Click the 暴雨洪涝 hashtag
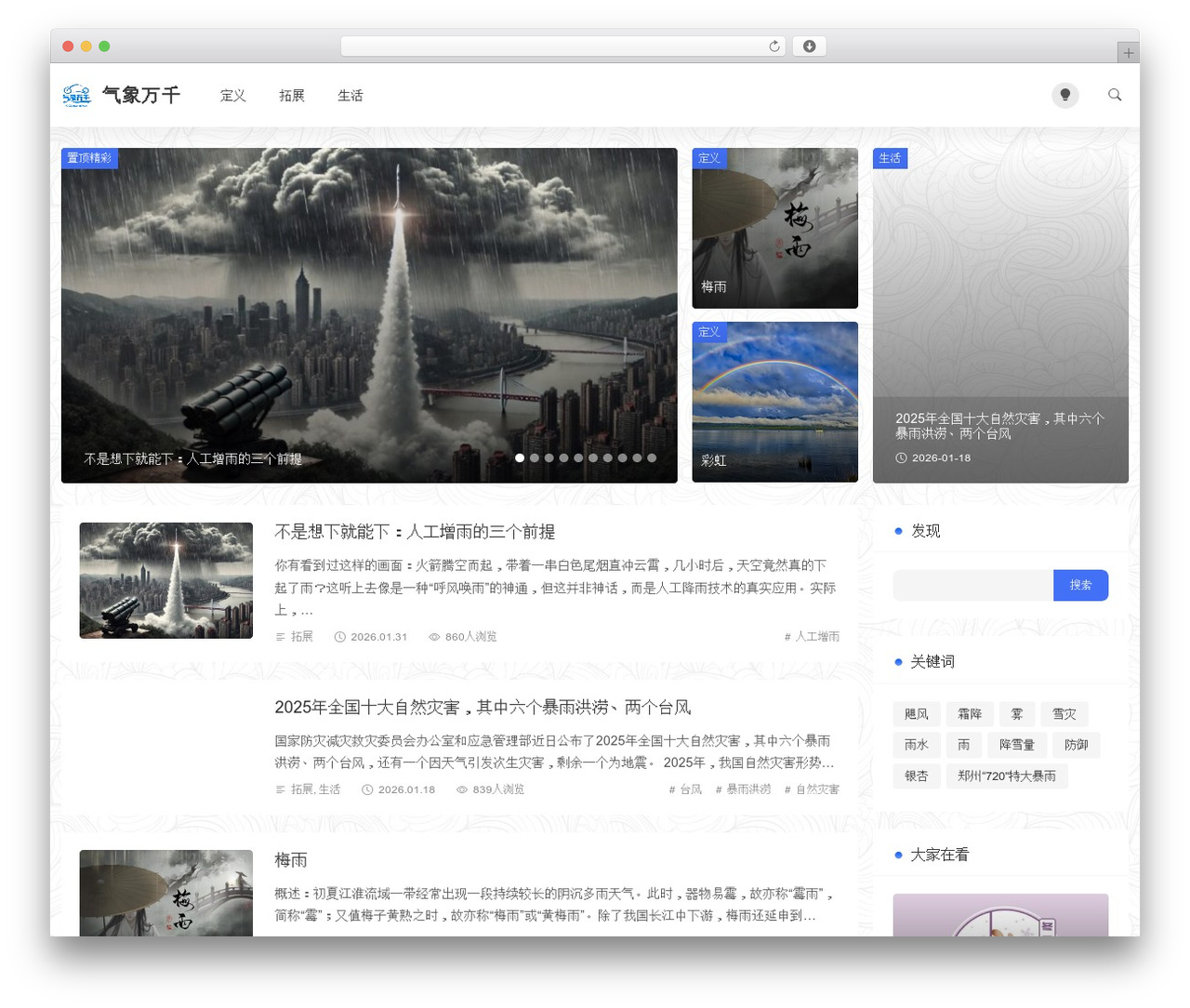Viewport: 1190px width, 1008px height. (743, 789)
